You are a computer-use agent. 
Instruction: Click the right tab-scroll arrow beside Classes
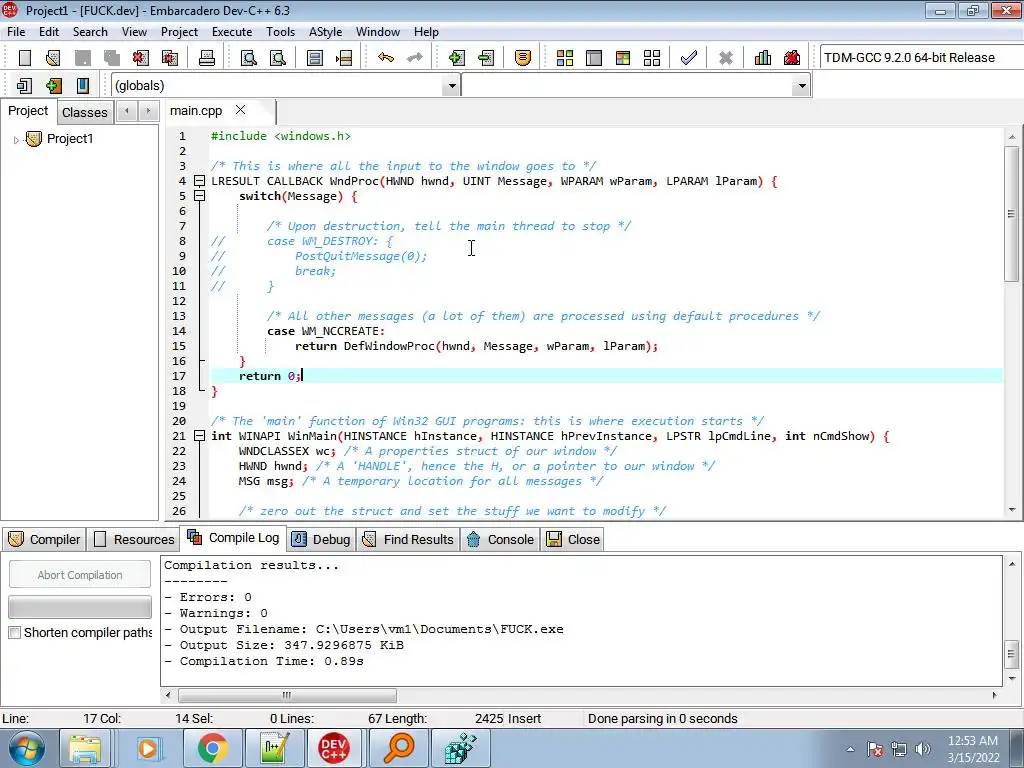(148, 111)
